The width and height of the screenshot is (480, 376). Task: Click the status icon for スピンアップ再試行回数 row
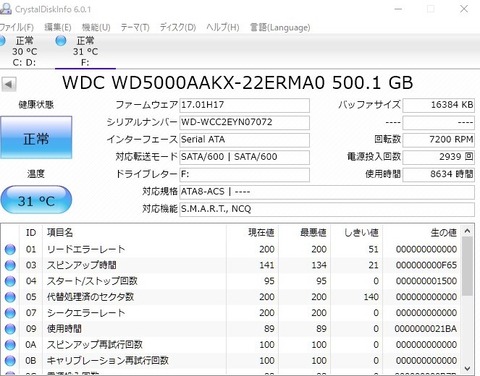(x=10, y=345)
